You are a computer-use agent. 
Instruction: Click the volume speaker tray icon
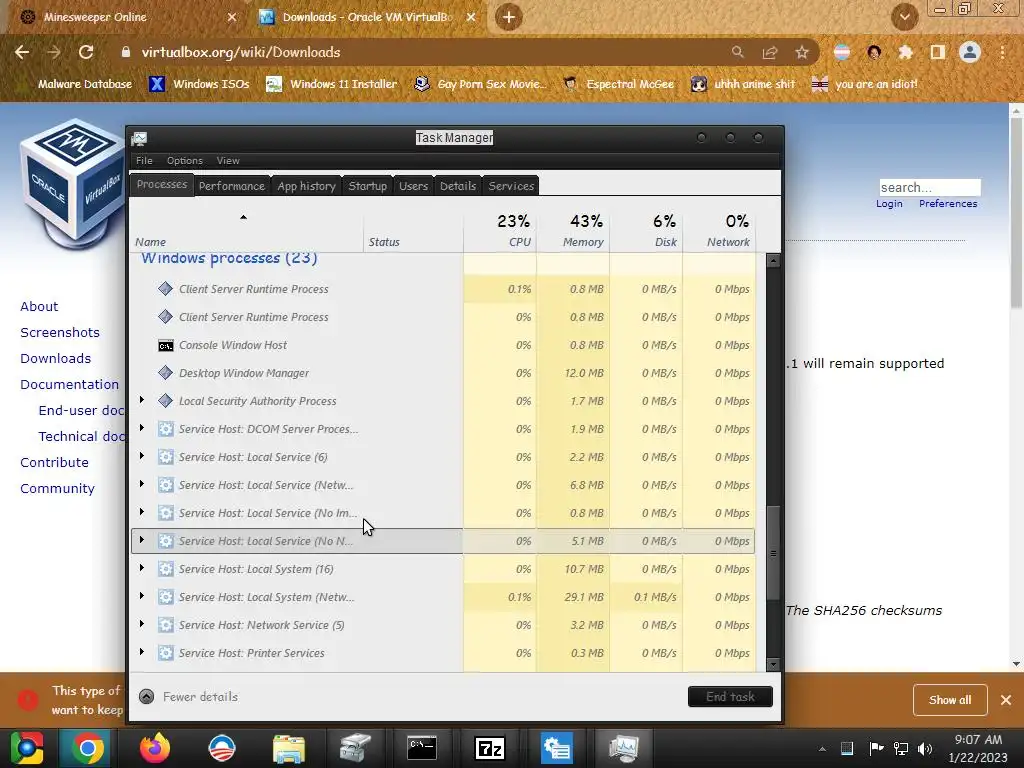pos(925,749)
